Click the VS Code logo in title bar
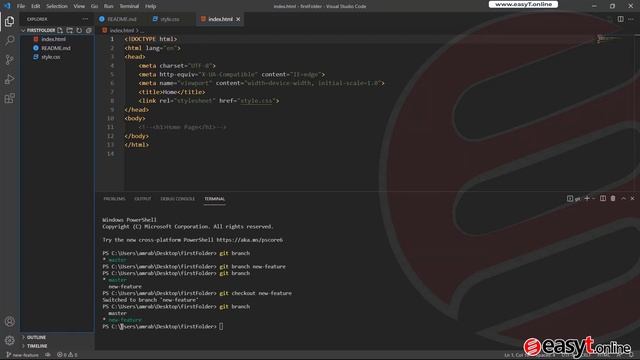 point(7,6)
